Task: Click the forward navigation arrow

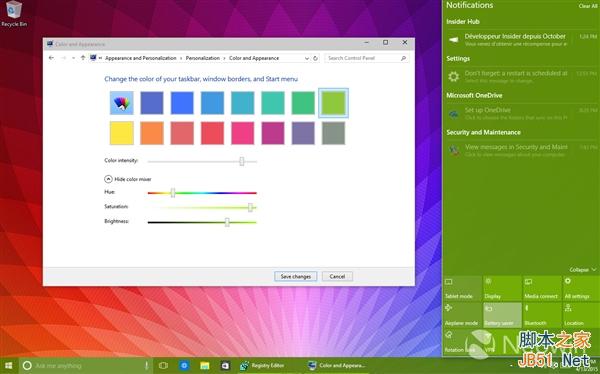Action: [x=64, y=58]
